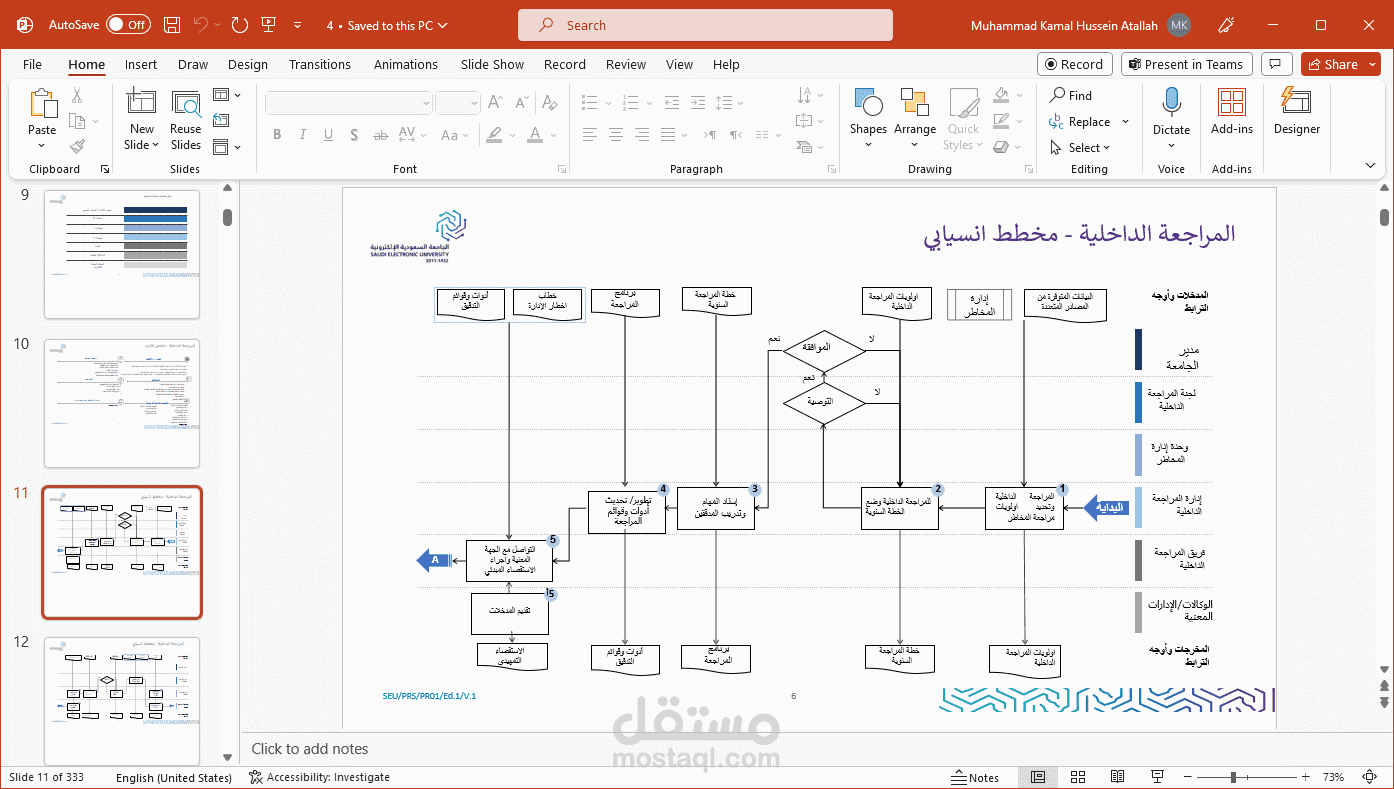Switch to Slide Sorter view

tap(1077, 777)
